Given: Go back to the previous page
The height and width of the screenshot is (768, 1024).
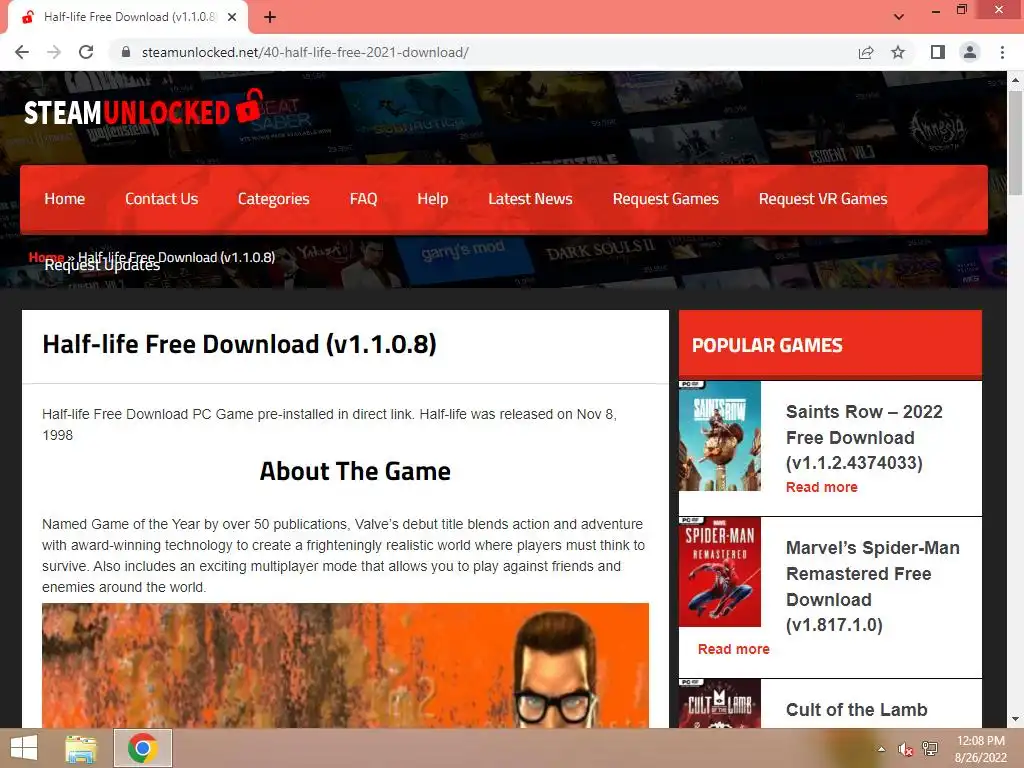Looking at the screenshot, I should coord(22,52).
